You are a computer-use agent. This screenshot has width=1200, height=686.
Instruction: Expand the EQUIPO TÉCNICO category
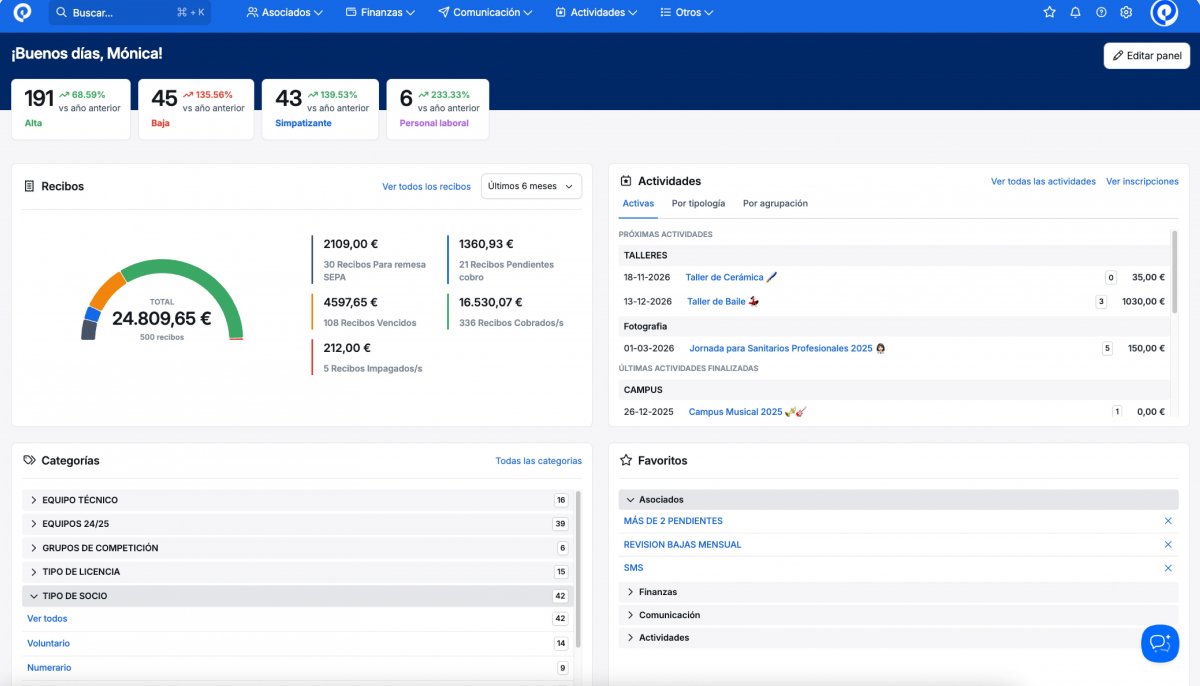coord(34,500)
